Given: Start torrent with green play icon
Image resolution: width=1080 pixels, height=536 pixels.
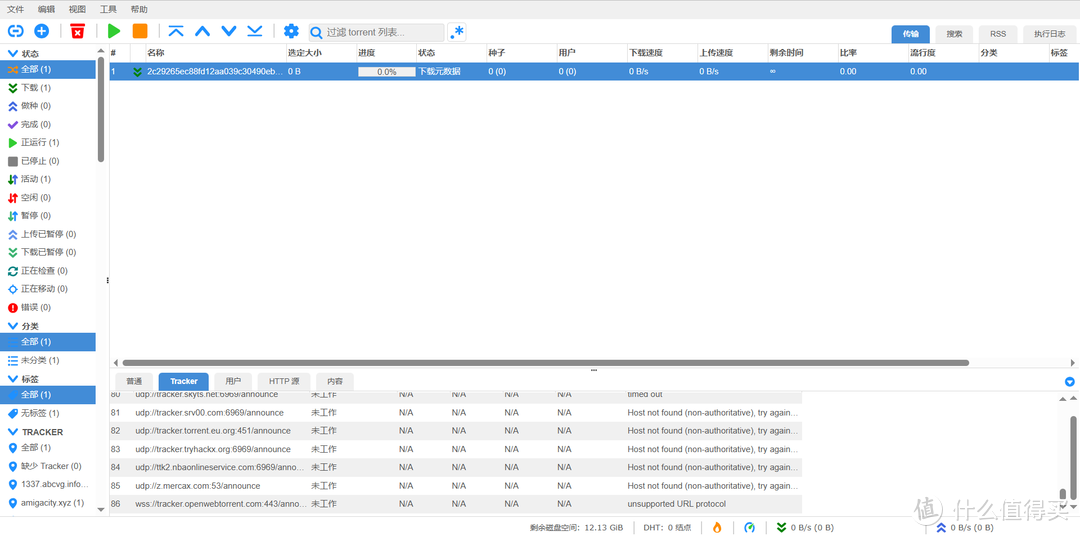Looking at the screenshot, I should [x=114, y=31].
